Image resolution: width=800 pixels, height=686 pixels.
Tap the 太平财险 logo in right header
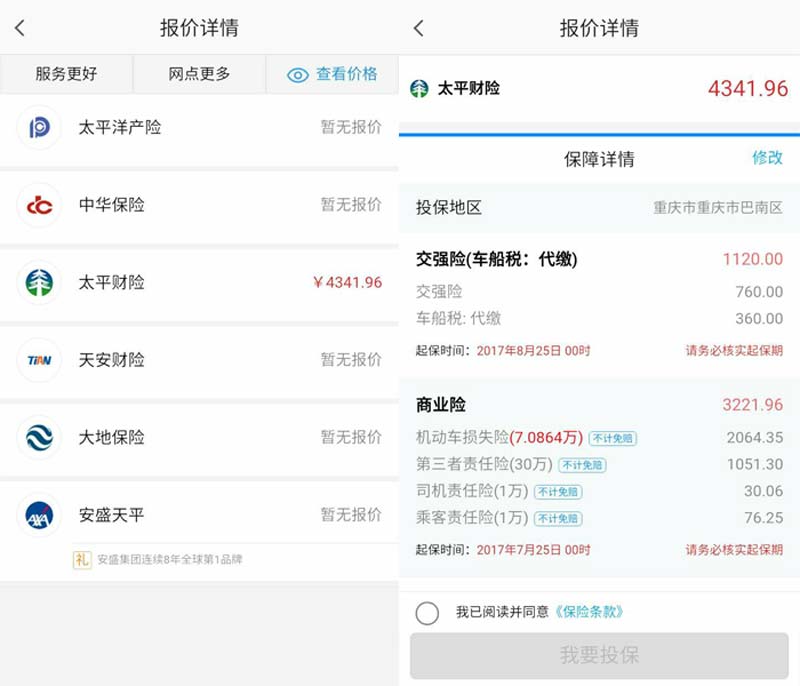(x=420, y=88)
